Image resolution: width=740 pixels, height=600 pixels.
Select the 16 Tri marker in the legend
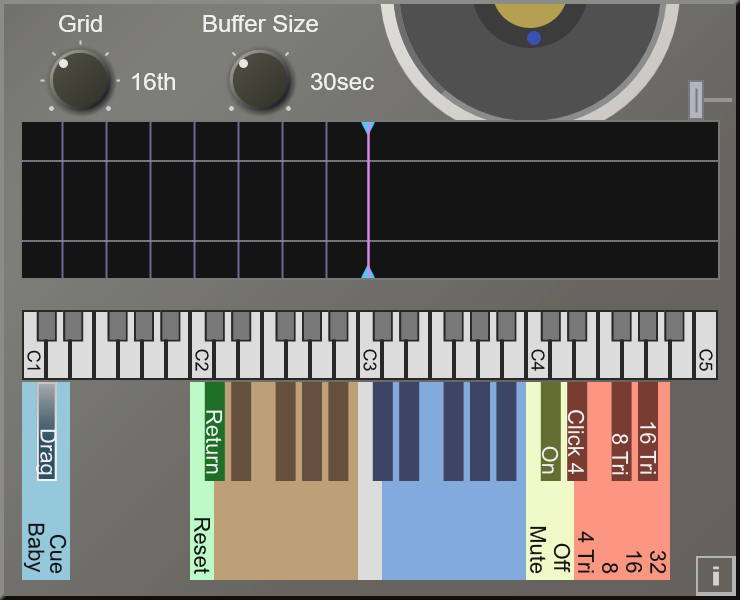[648, 432]
